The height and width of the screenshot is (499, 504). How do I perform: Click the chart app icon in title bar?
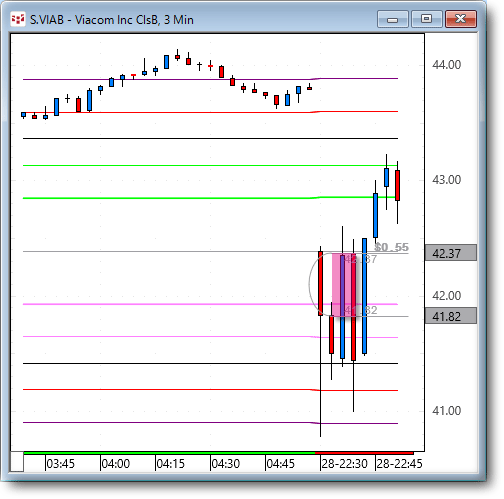click(x=18, y=19)
